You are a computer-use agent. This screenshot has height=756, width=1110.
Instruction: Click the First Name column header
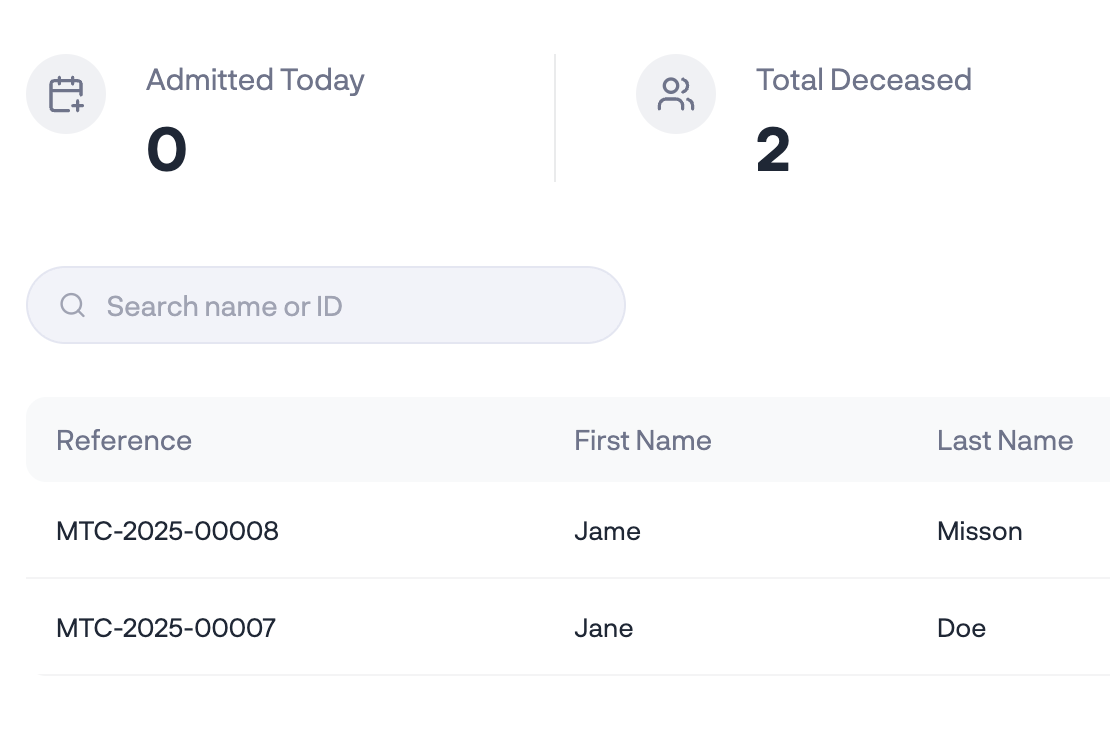[x=642, y=440]
